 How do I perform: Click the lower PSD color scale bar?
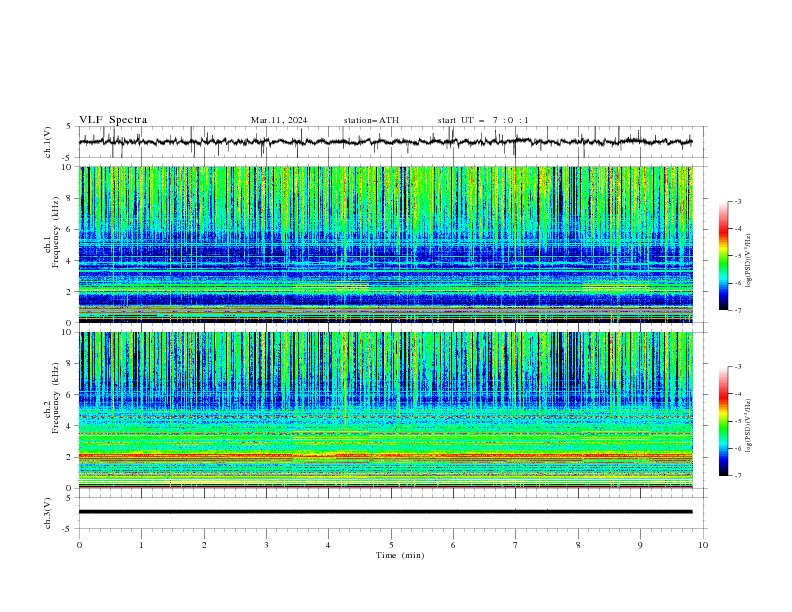click(x=724, y=421)
